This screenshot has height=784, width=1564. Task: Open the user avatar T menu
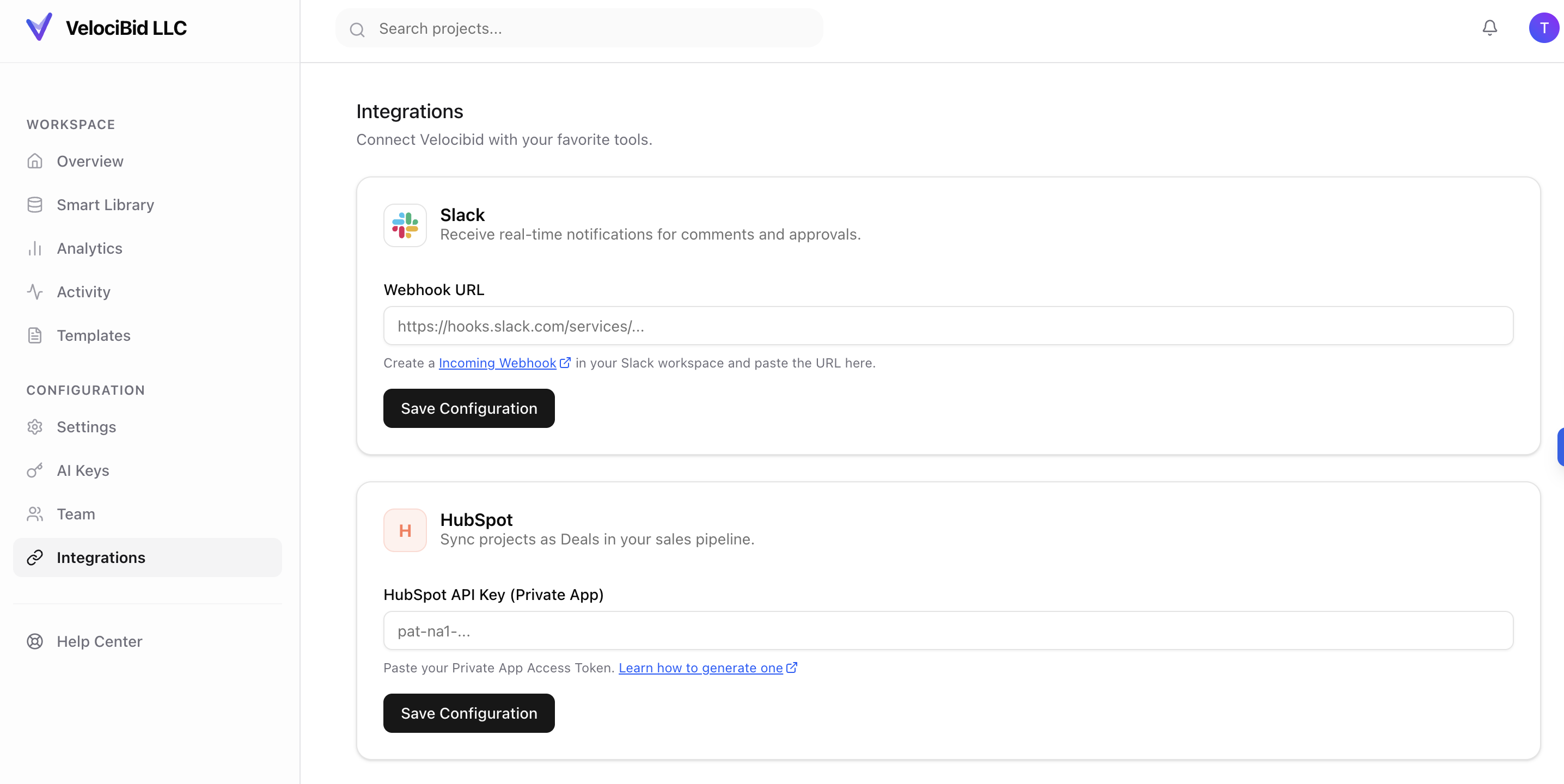pyautogui.click(x=1543, y=28)
